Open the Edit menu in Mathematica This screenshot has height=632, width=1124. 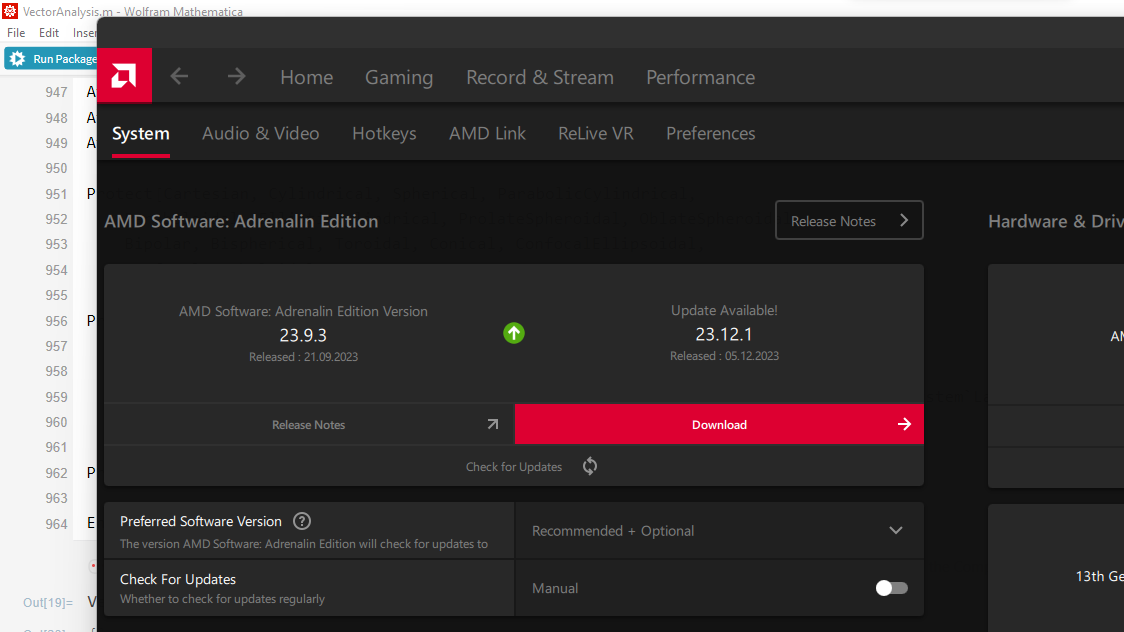coord(49,33)
